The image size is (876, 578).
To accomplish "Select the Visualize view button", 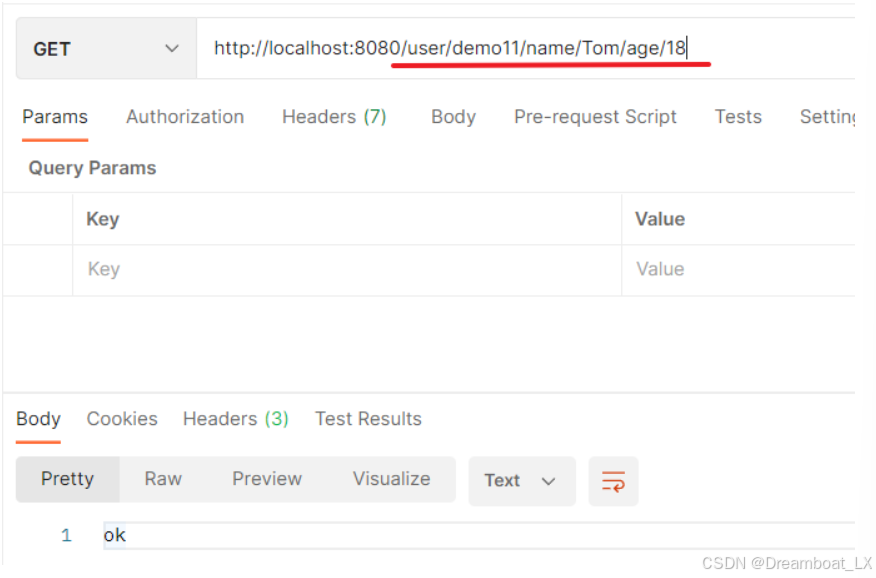I will point(391,479).
